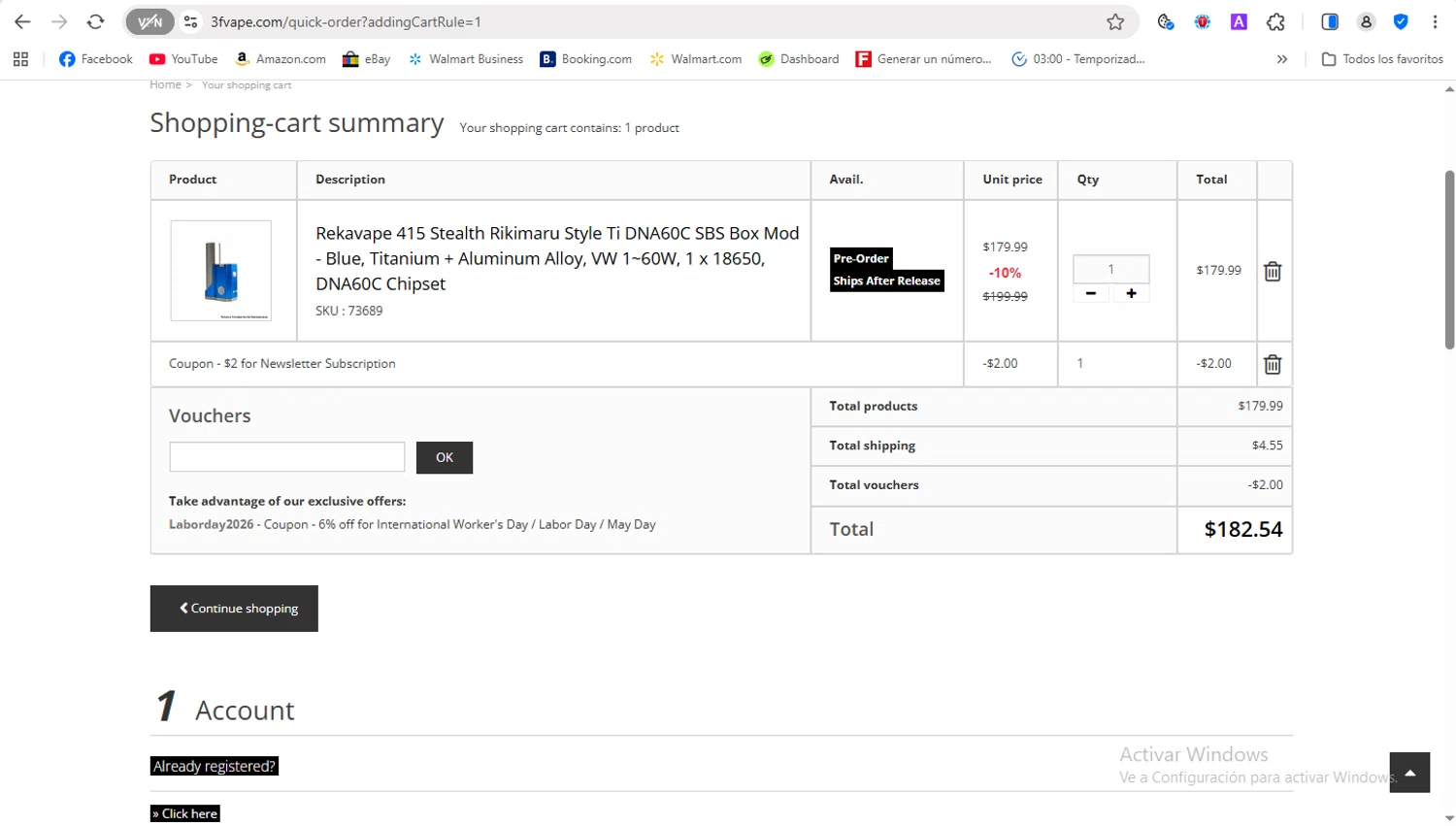
Task: Submit voucher with OK button
Action: coord(445,457)
